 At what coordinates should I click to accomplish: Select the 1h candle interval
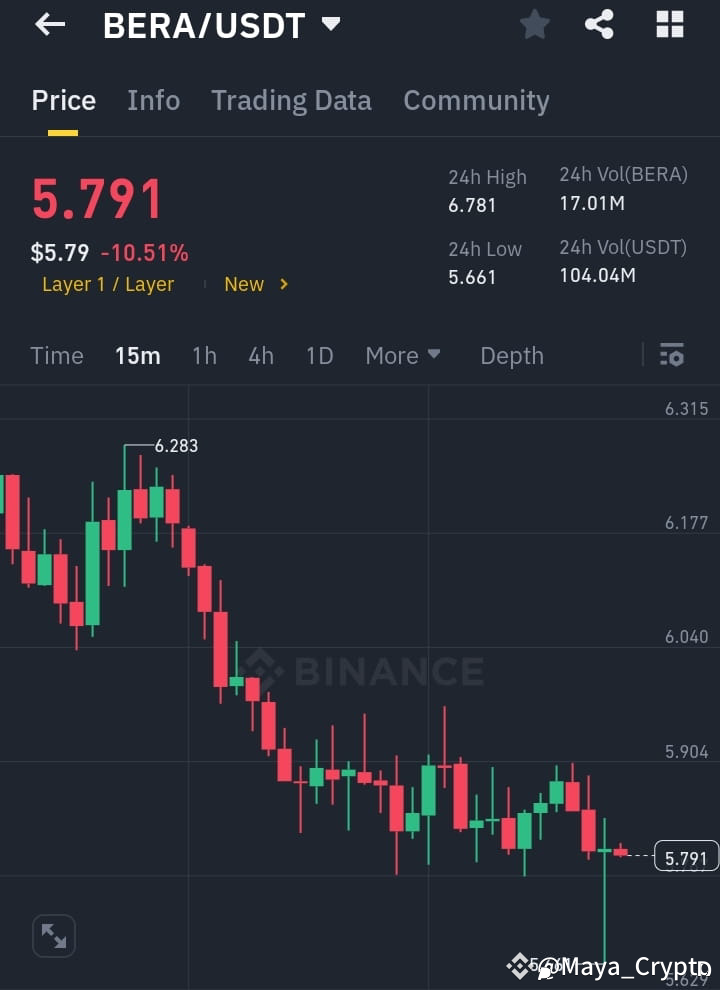coord(204,355)
